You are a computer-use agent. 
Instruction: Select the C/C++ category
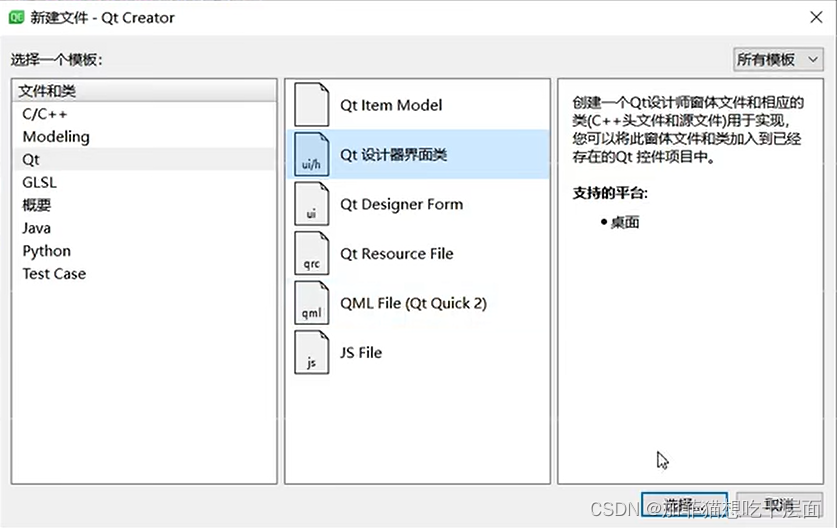144,114
